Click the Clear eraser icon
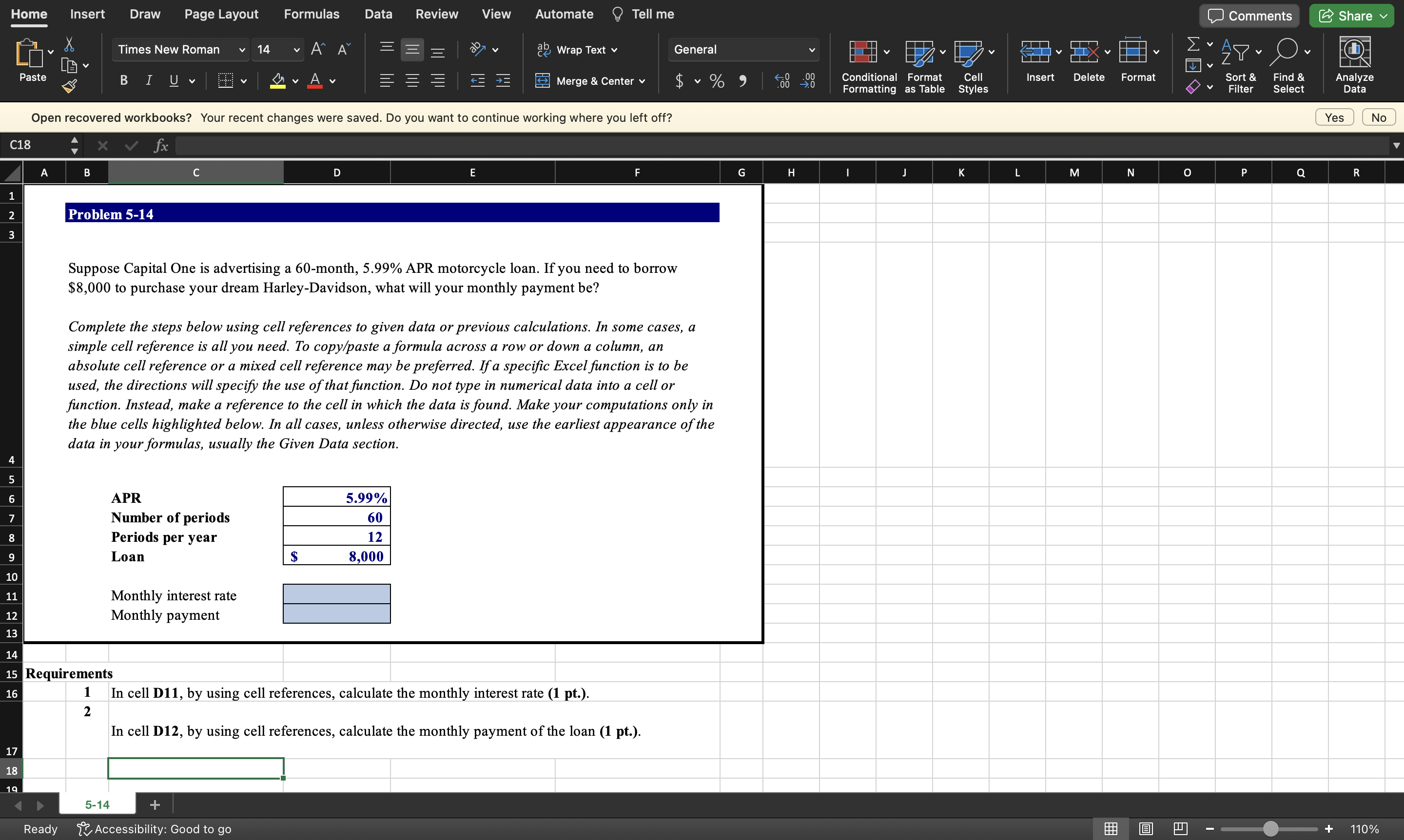Viewport: 1404px width, 840px height. coord(1193,87)
